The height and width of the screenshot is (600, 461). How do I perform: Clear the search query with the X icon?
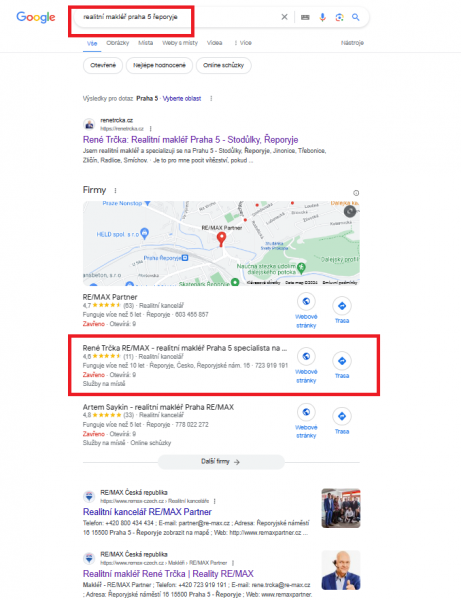click(284, 17)
